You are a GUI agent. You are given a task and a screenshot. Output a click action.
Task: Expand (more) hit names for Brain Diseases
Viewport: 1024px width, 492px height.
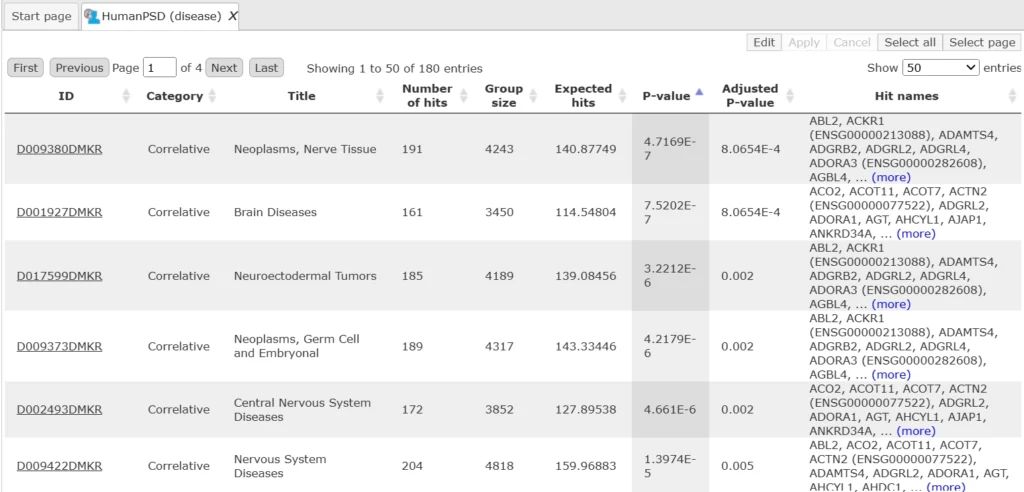click(x=915, y=234)
